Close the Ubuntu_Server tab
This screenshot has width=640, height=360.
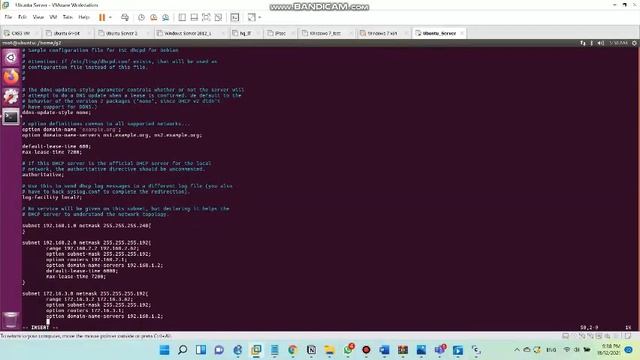(x=462, y=33)
